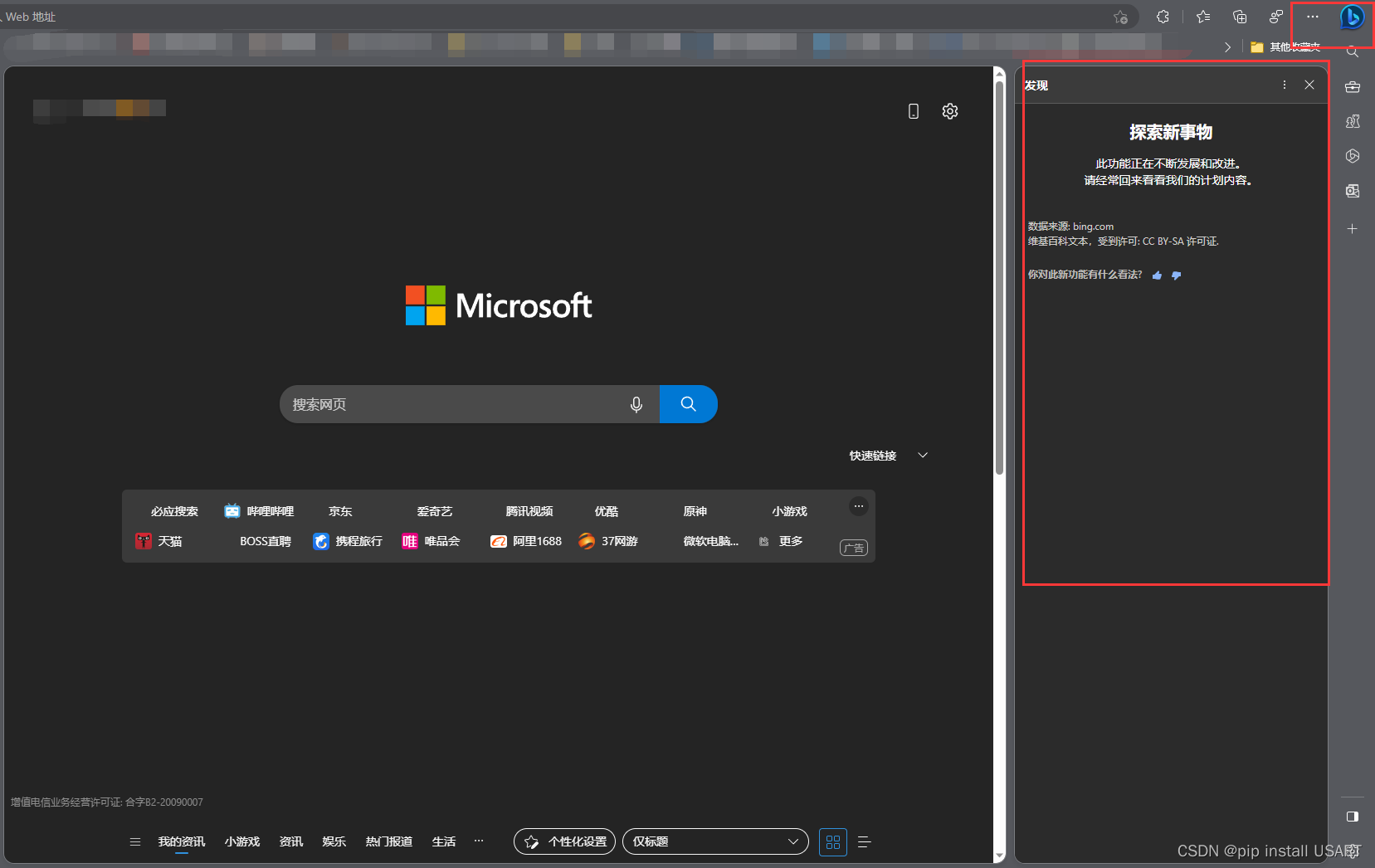The width and height of the screenshot is (1375, 868).
Task: Open the 其他收藏夹 folder
Action: [1285, 47]
